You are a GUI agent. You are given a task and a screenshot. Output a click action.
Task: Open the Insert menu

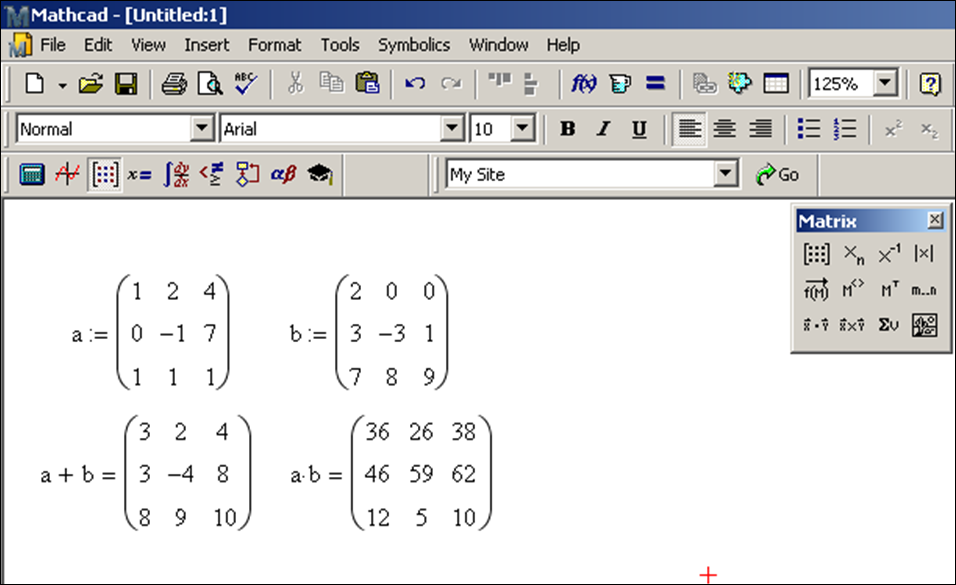[206, 45]
